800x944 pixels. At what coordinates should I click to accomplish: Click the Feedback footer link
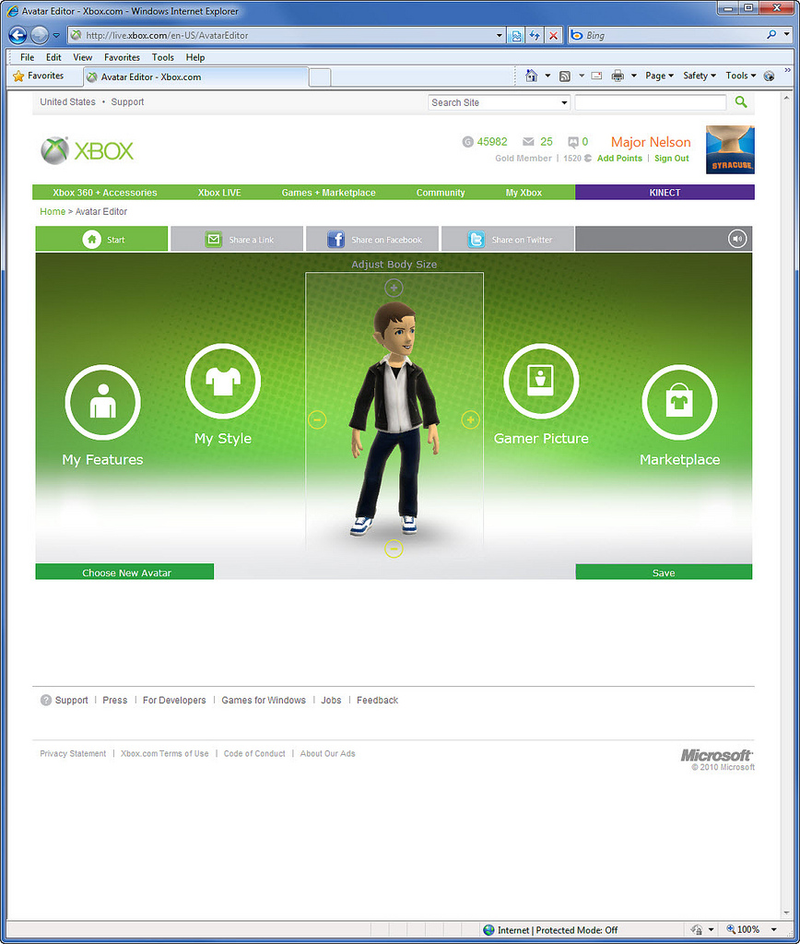tap(377, 700)
